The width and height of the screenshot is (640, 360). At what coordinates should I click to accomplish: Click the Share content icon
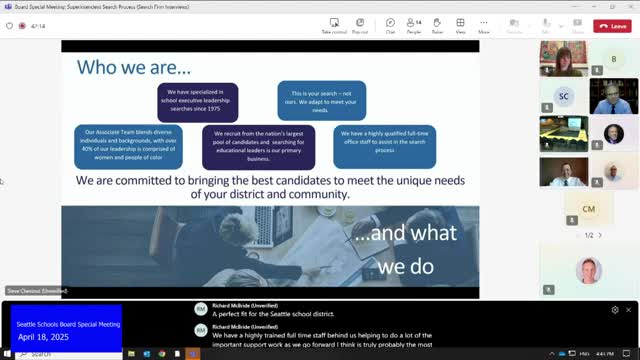pos(578,26)
